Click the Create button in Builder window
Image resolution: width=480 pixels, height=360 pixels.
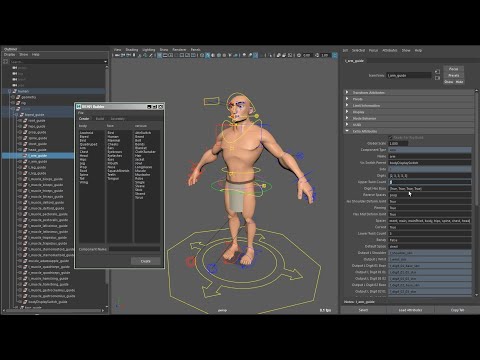point(146,261)
